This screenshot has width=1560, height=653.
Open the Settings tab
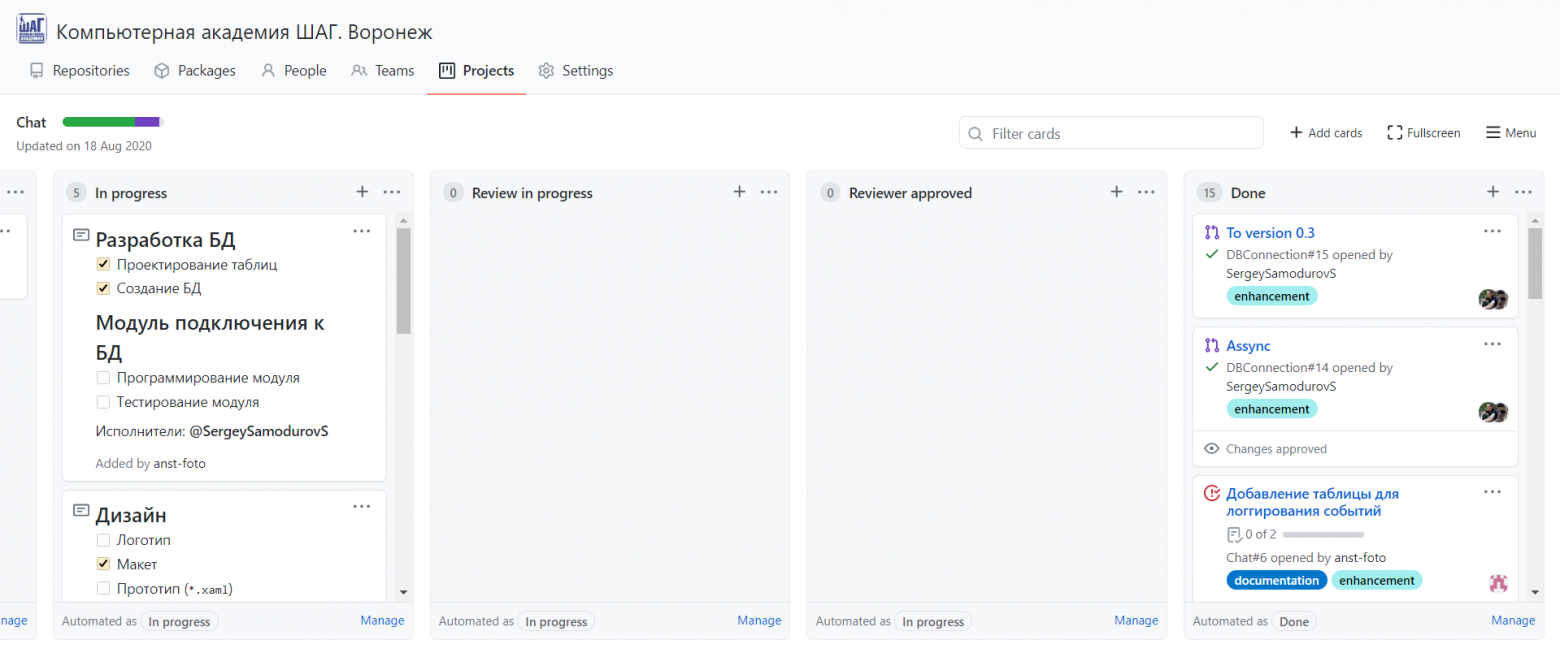click(586, 70)
